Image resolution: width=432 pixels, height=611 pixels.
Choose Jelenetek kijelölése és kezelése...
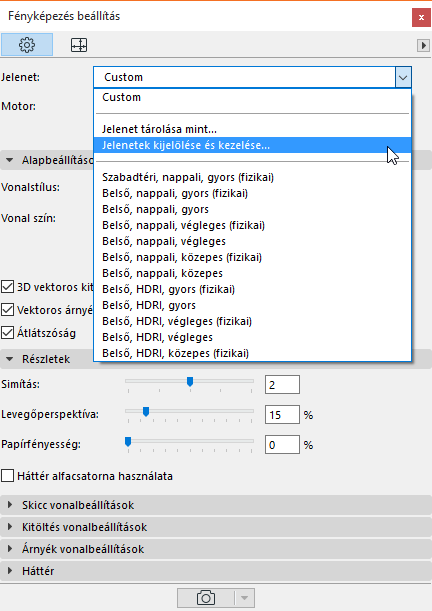(252, 145)
